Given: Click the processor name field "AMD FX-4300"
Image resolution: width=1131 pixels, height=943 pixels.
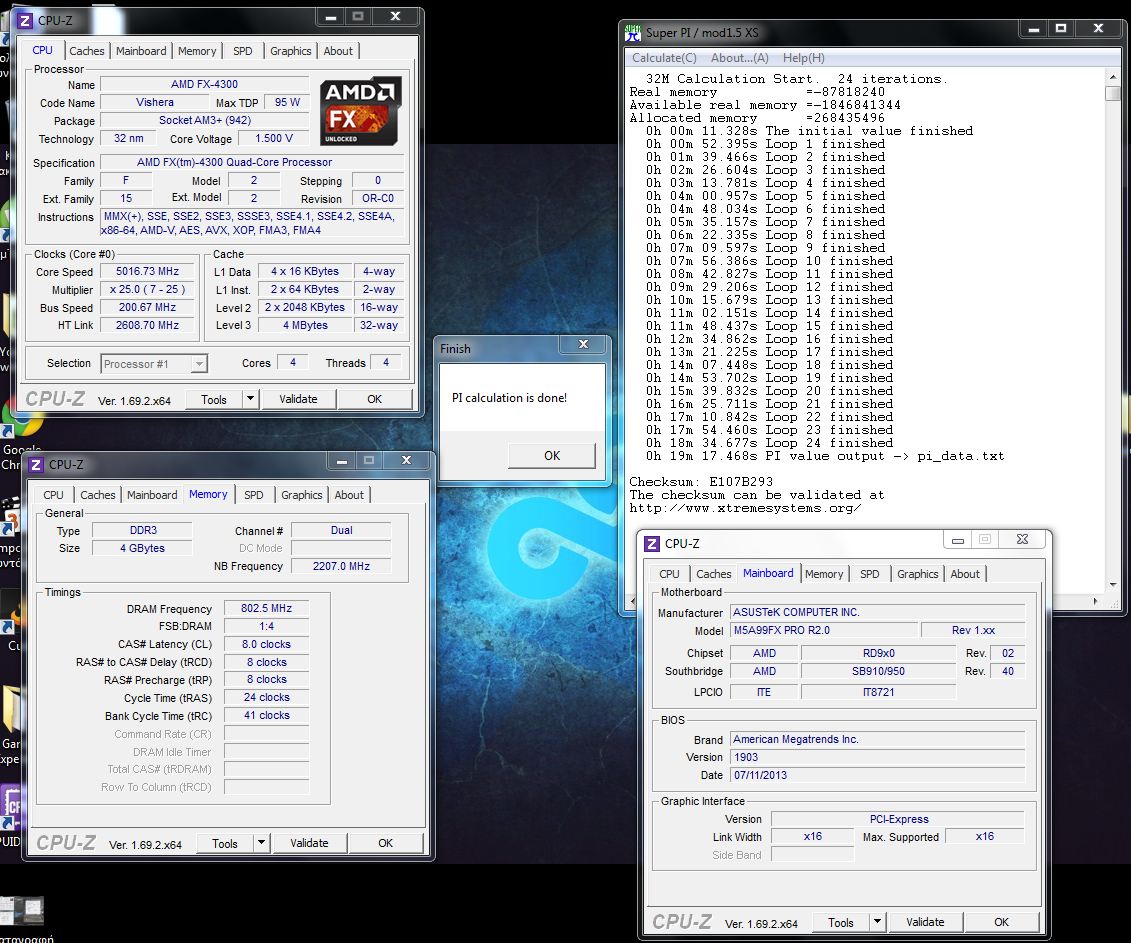Looking at the screenshot, I should (x=204, y=84).
